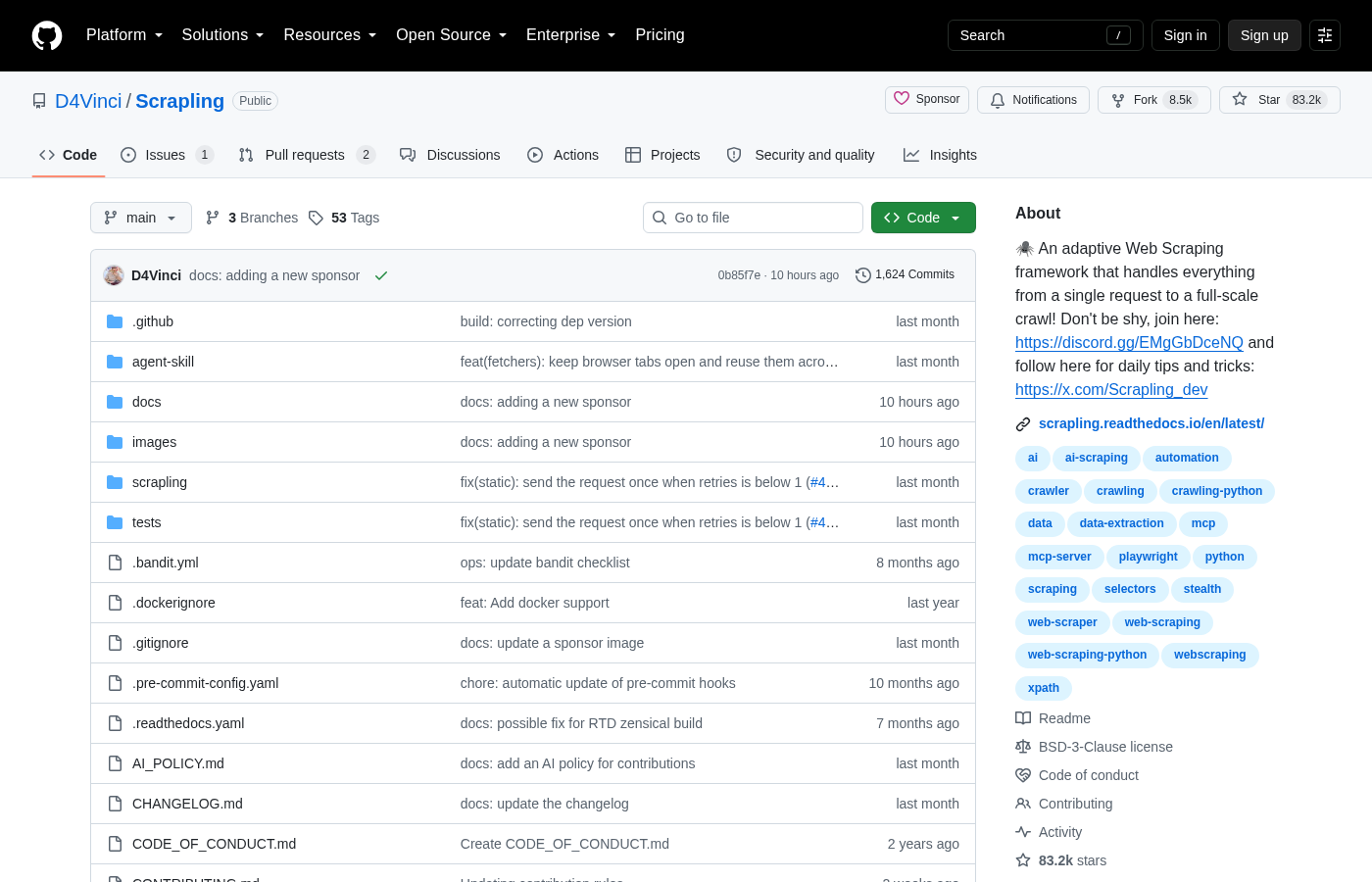Click the playwright topic tag
The width and height of the screenshot is (1372, 882).
pos(1149,557)
